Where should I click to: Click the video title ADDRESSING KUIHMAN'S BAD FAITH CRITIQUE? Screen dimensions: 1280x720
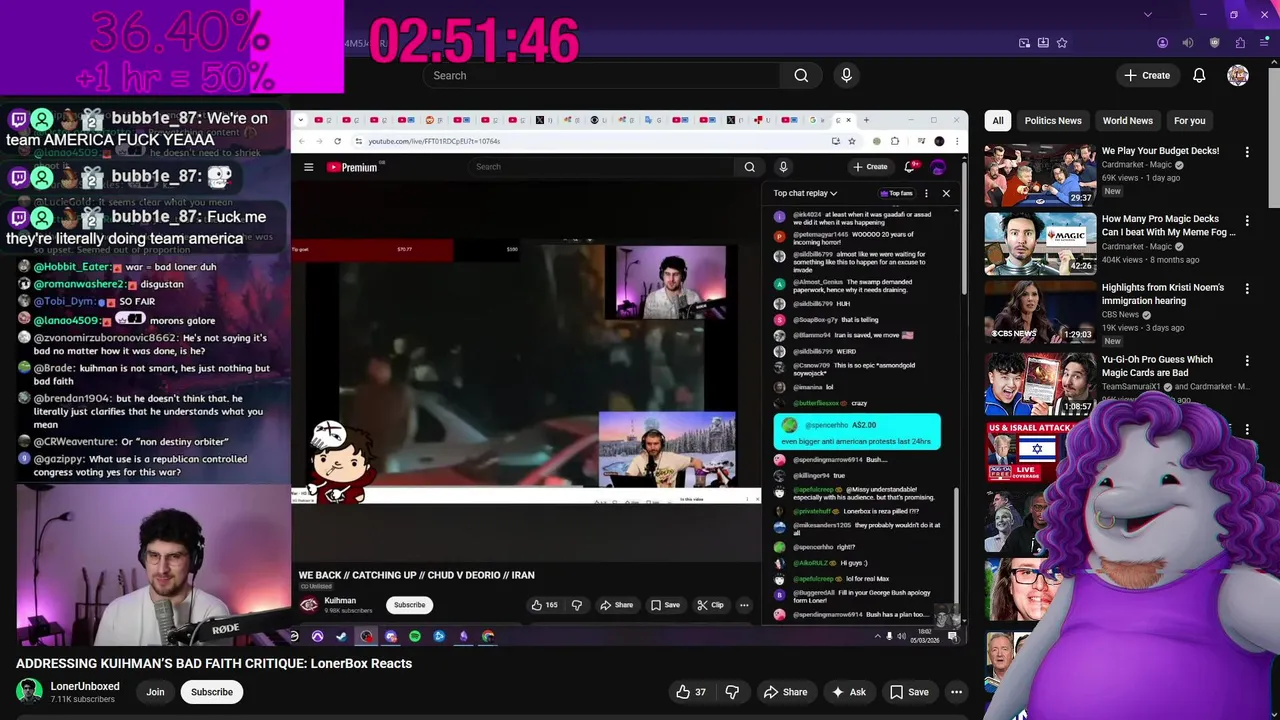click(x=214, y=663)
